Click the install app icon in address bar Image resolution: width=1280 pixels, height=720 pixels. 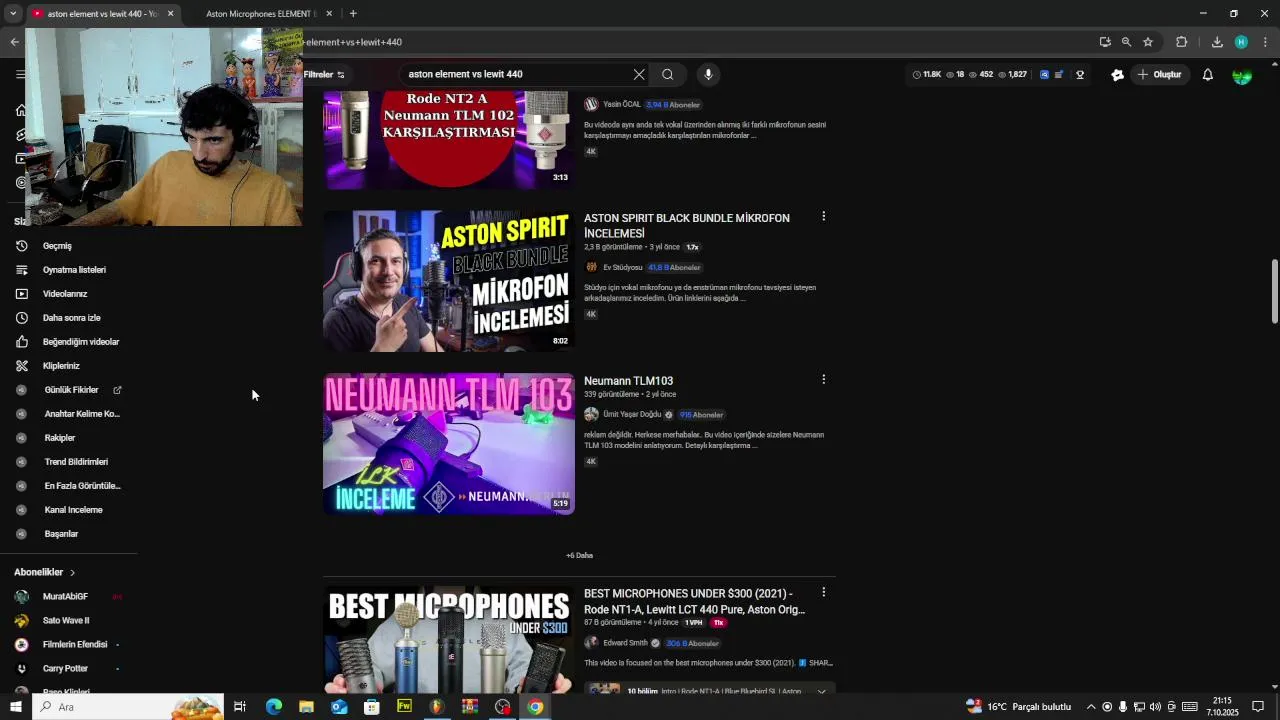tap(1105, 42)
